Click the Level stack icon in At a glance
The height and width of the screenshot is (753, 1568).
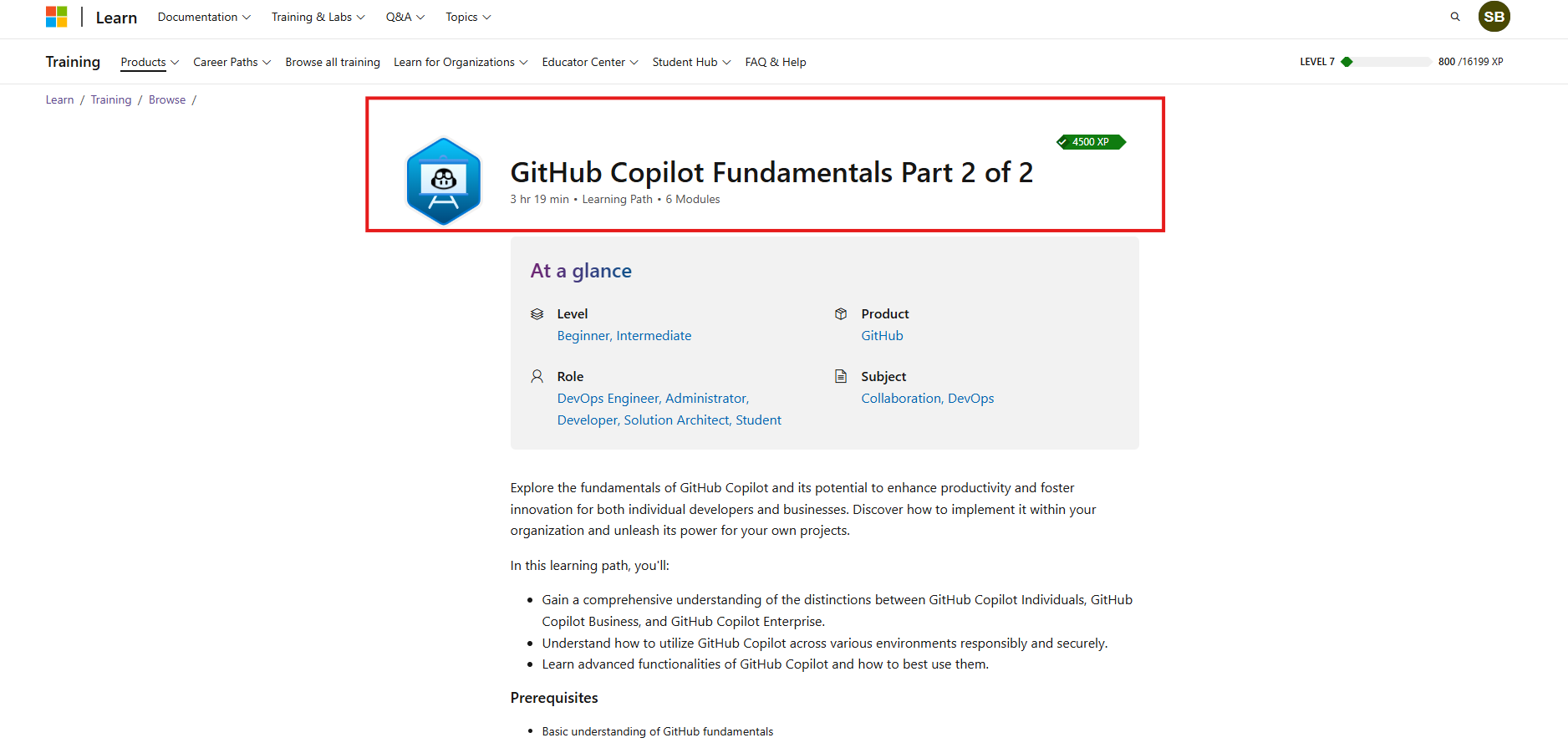[x=537, y=313]
